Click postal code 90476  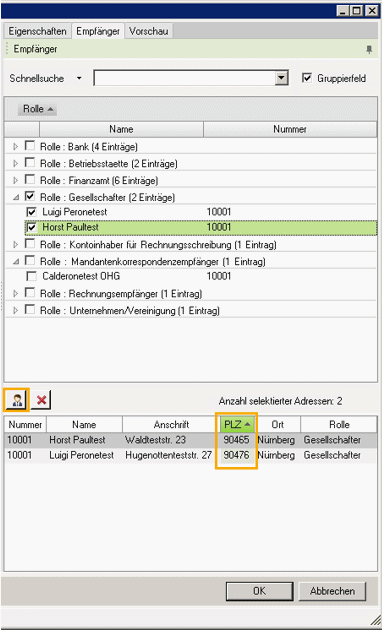pyautogui.click(x=237, y=455)
